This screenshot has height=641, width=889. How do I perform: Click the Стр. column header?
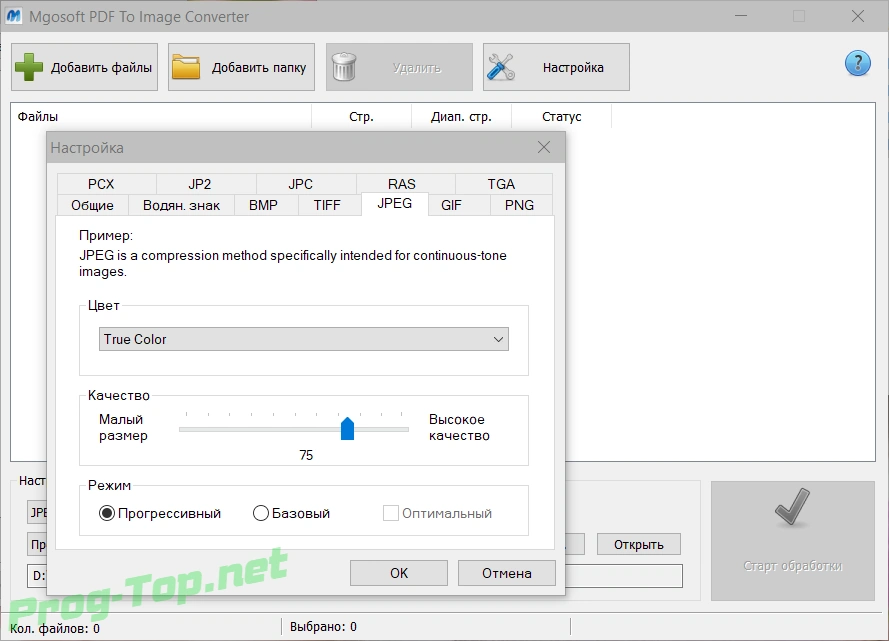[x=361, y=117]
